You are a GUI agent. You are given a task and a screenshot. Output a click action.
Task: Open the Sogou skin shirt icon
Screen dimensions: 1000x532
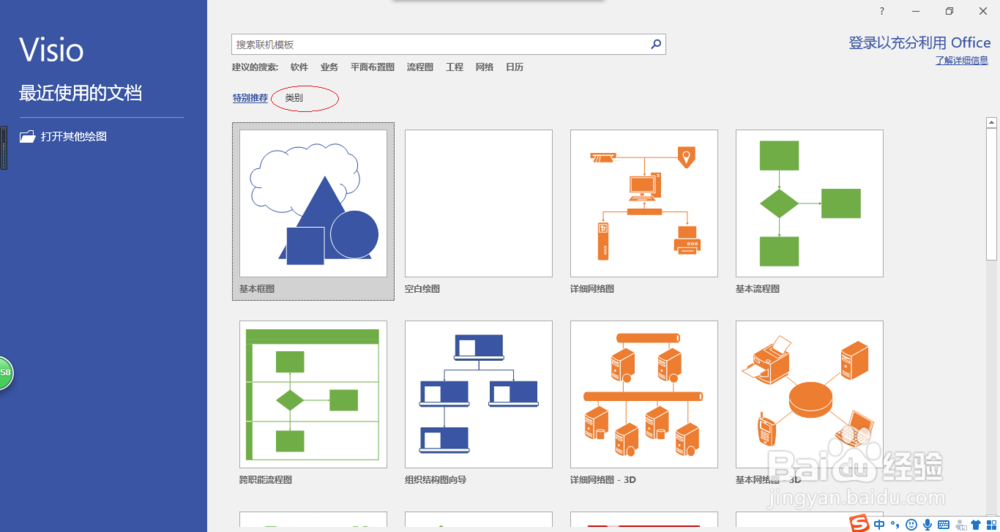click(x=975, y=524)
